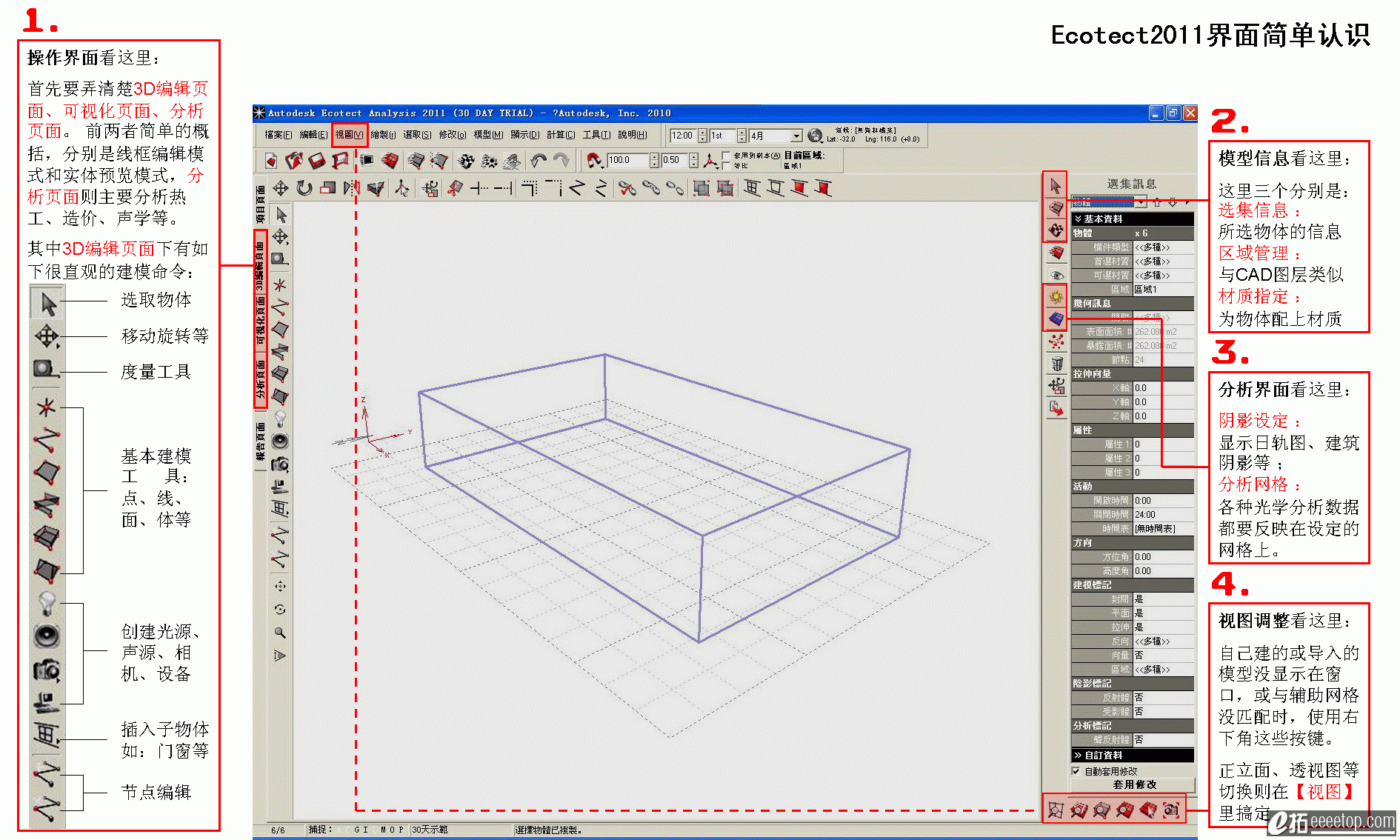Screen dimensions: 1400x840
Task: Select the Point creation star tool
Action: tap(280, 284)
